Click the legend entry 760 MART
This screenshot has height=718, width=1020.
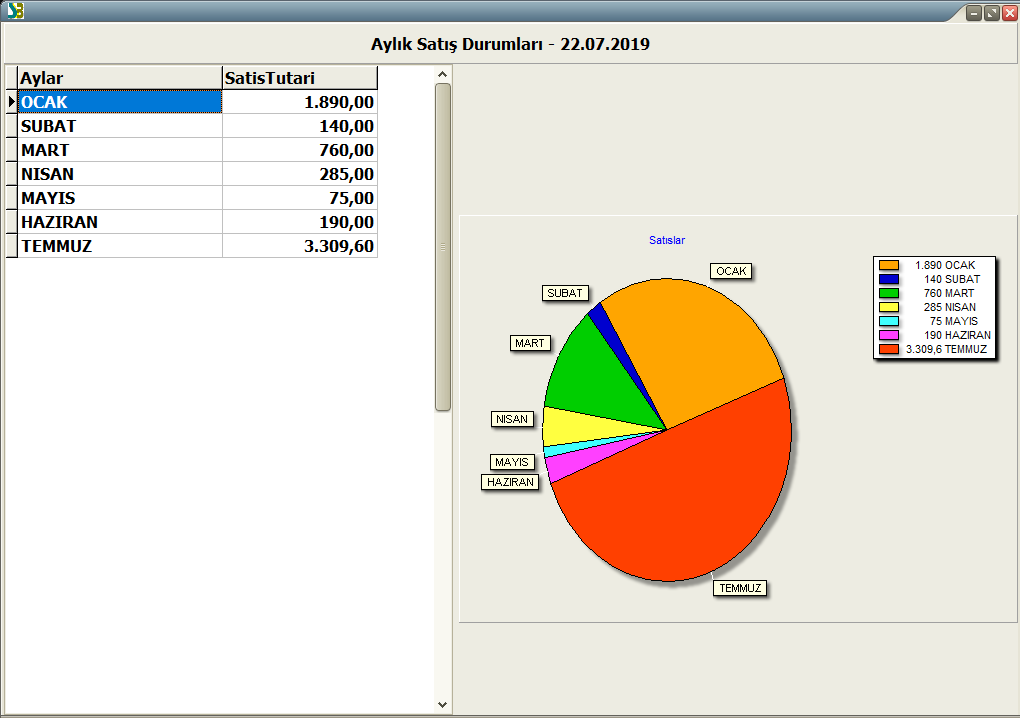(x=949, y=293)
